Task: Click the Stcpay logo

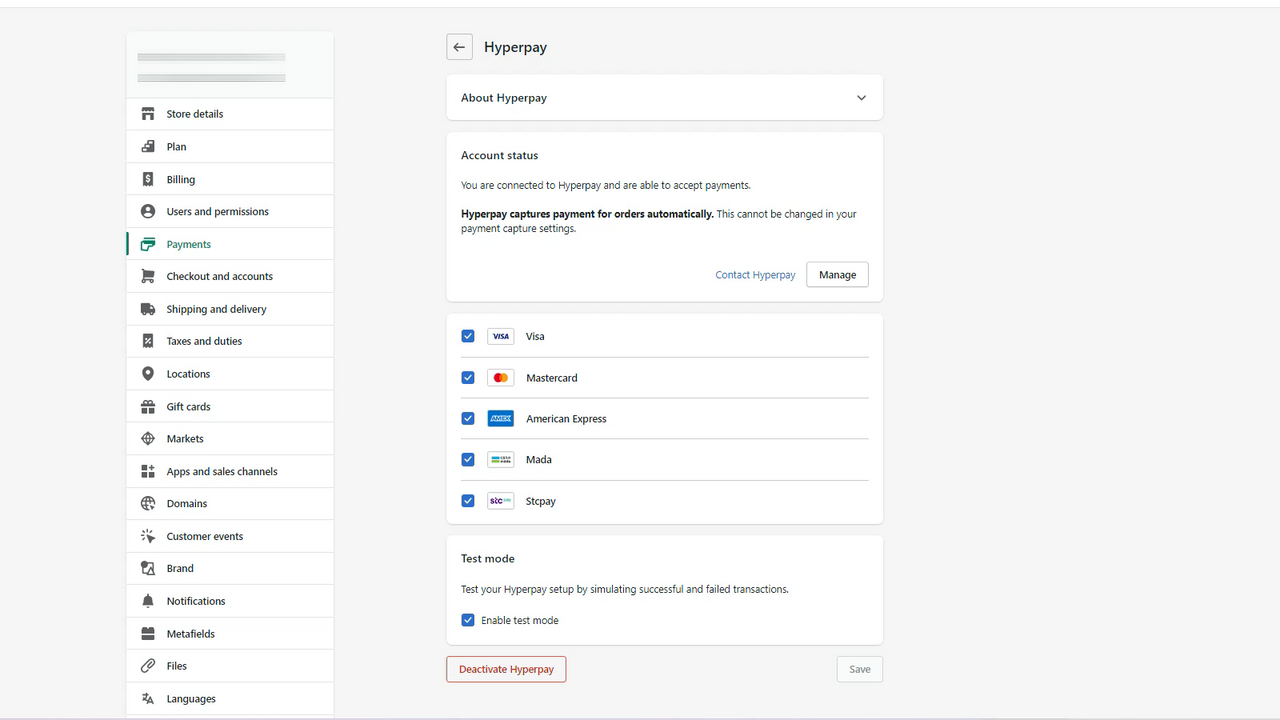Action: point(501,501)
